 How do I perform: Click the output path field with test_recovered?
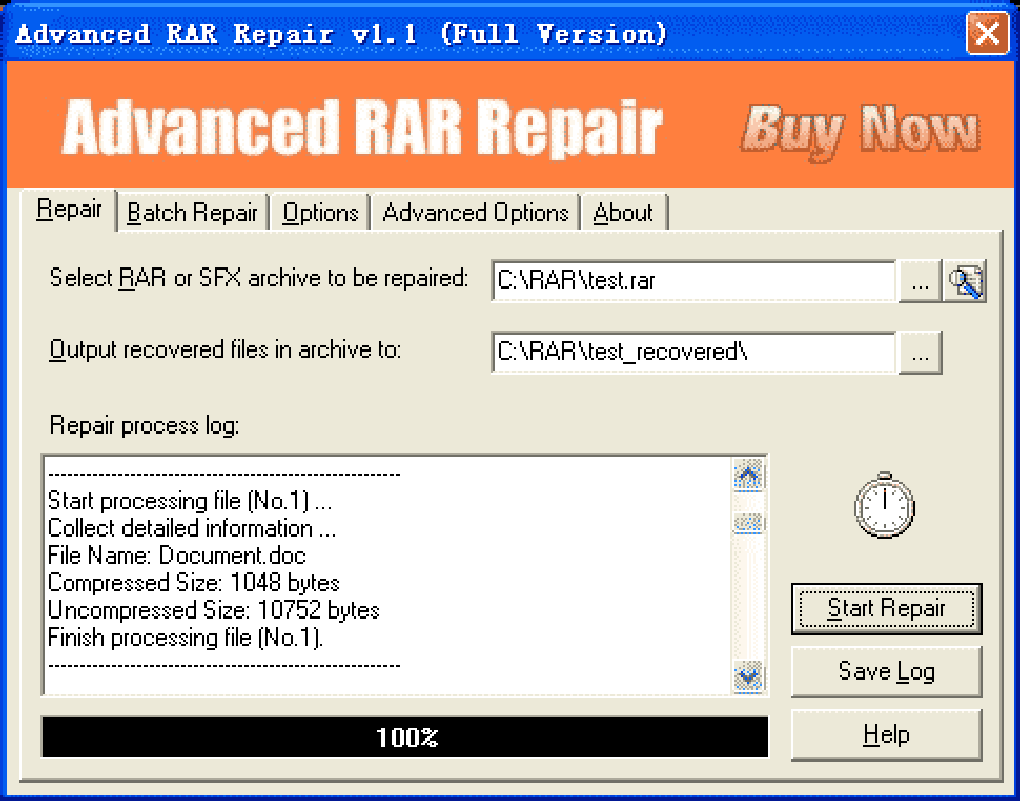click(x=694, y=353)
